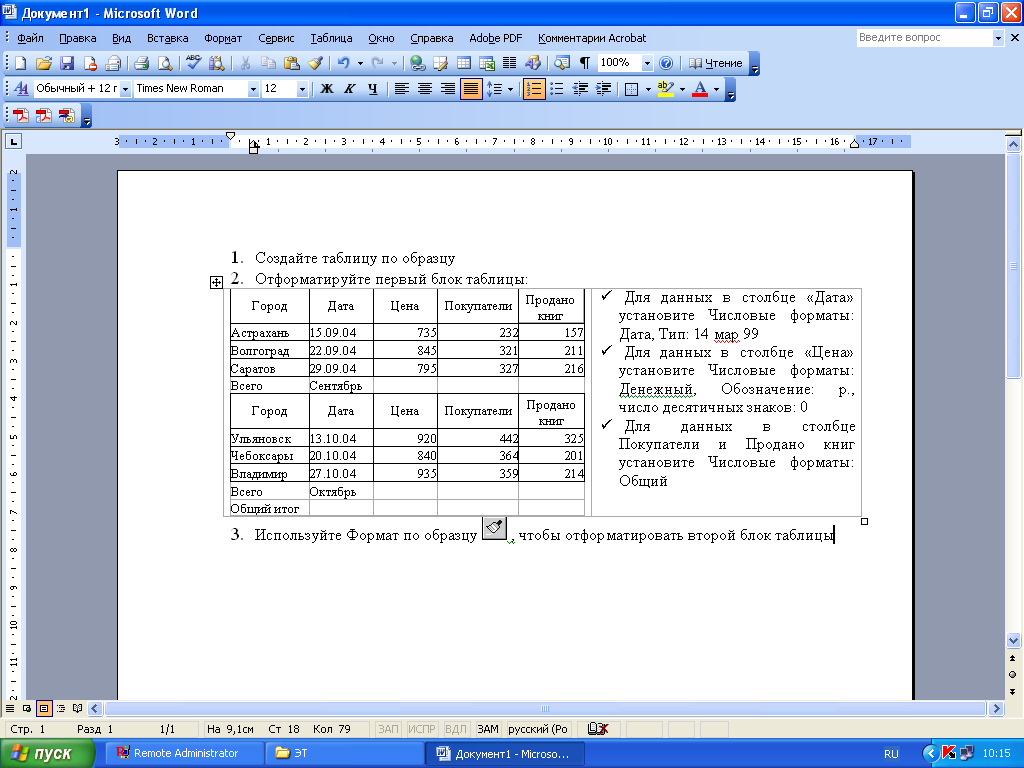Screen dimensions: 1024x768
Task: Apply red font color with the A button
Action: coord(700,89)
